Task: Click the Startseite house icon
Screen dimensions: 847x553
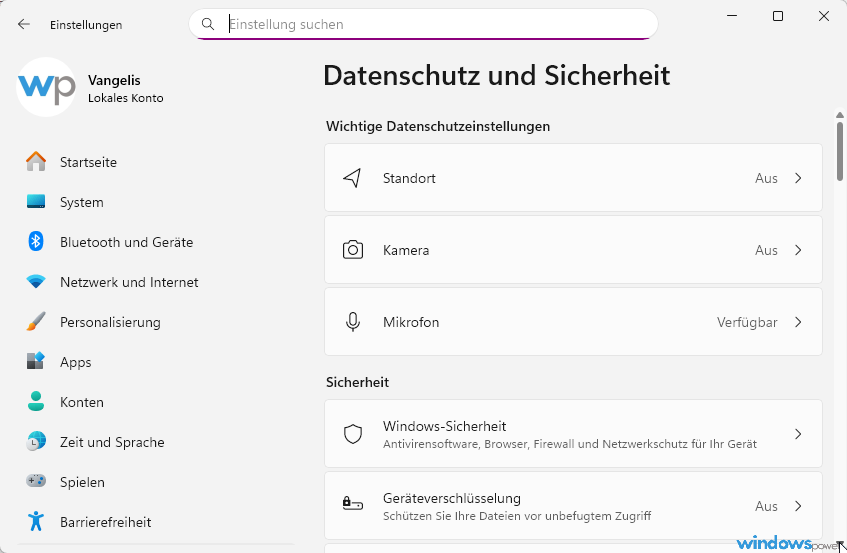Action: 36,161
